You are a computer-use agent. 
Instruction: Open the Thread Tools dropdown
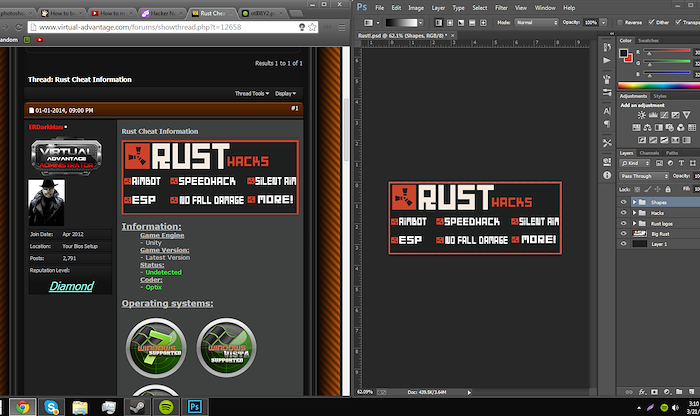coord(252,94)
